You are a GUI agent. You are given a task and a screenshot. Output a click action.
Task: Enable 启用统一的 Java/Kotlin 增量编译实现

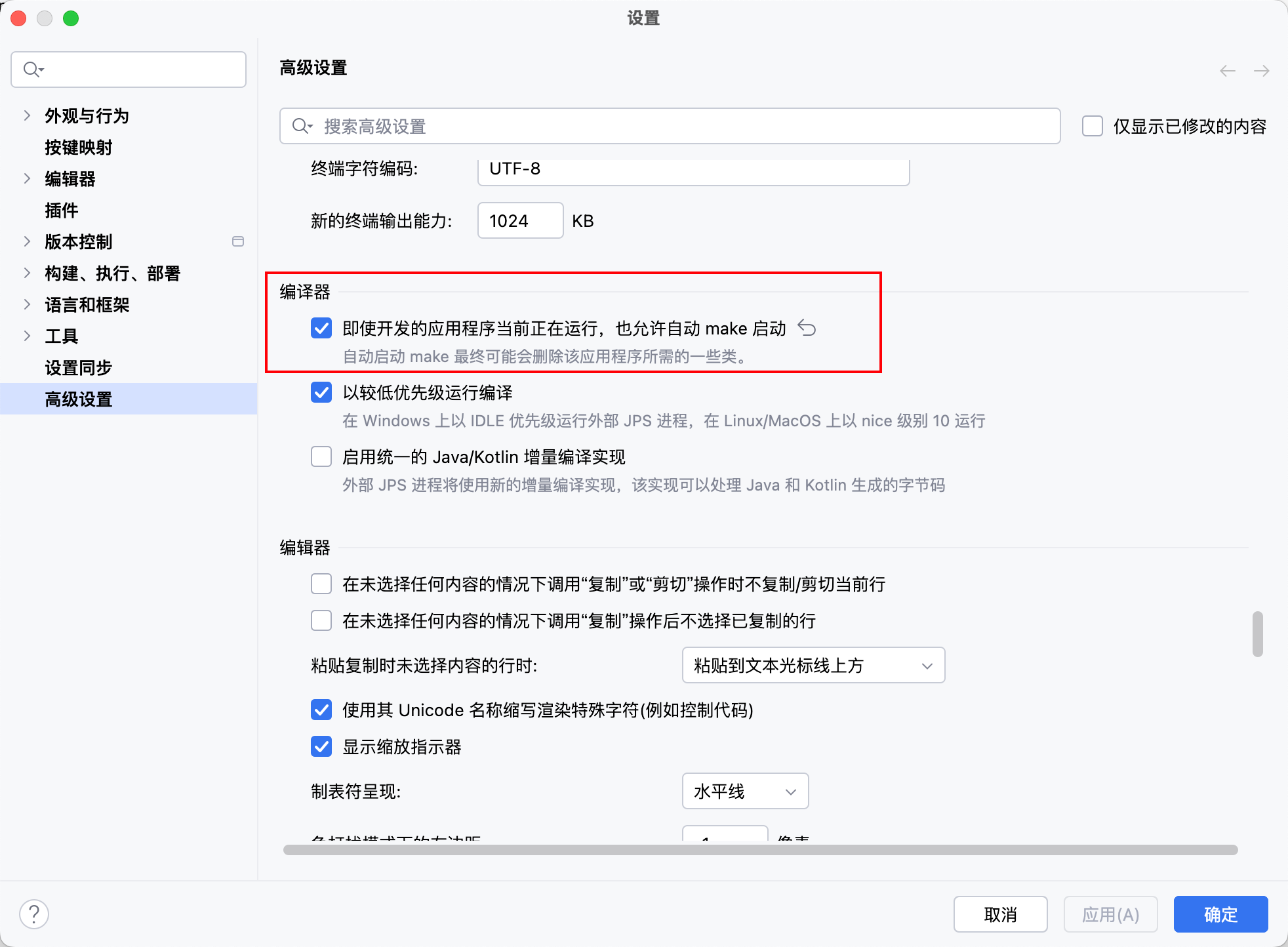pos(321,456)
